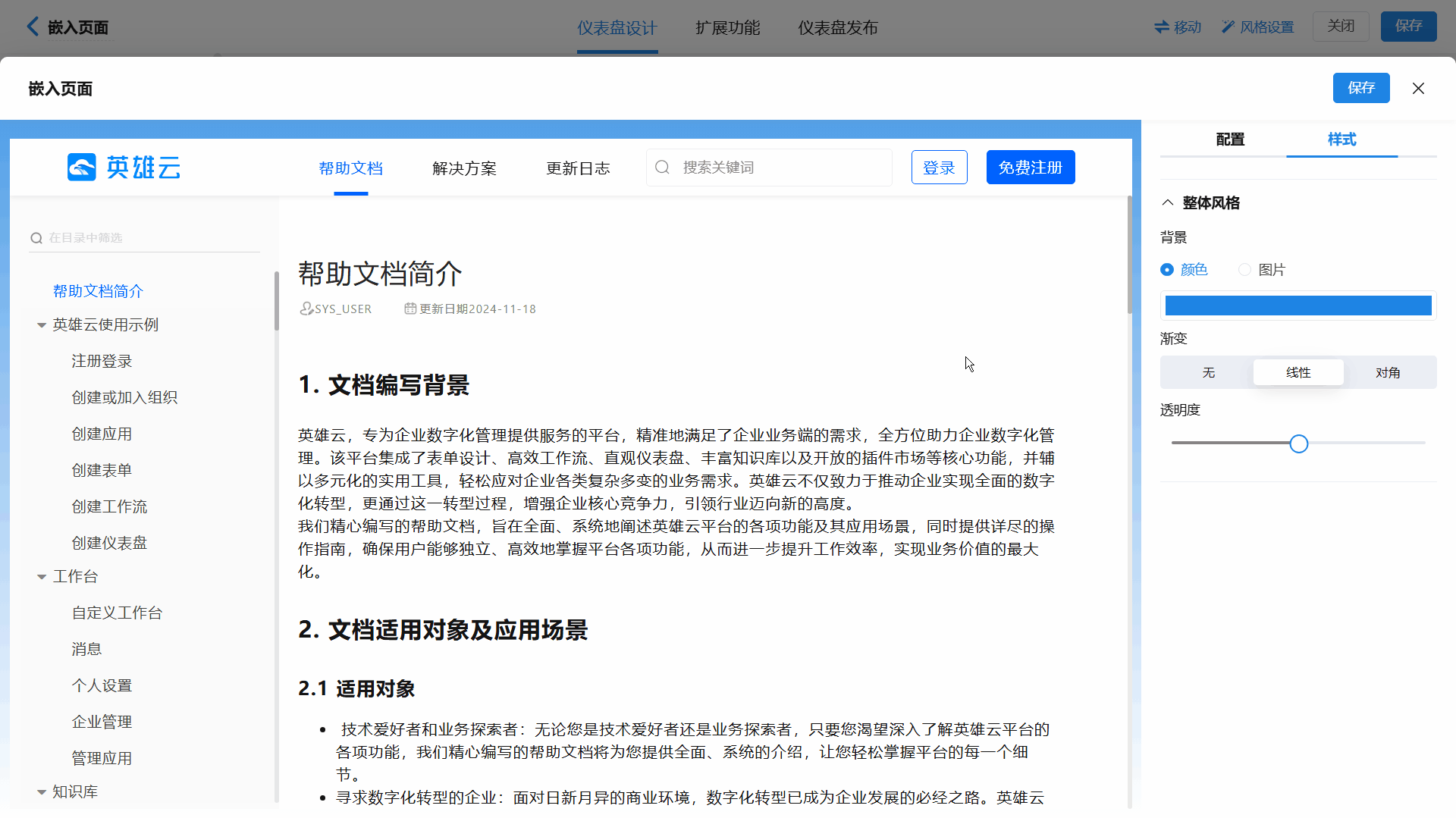This screenshot has height=818, width=1456.
Task: Select the 图片 background radio
Action: [1244, 269]
